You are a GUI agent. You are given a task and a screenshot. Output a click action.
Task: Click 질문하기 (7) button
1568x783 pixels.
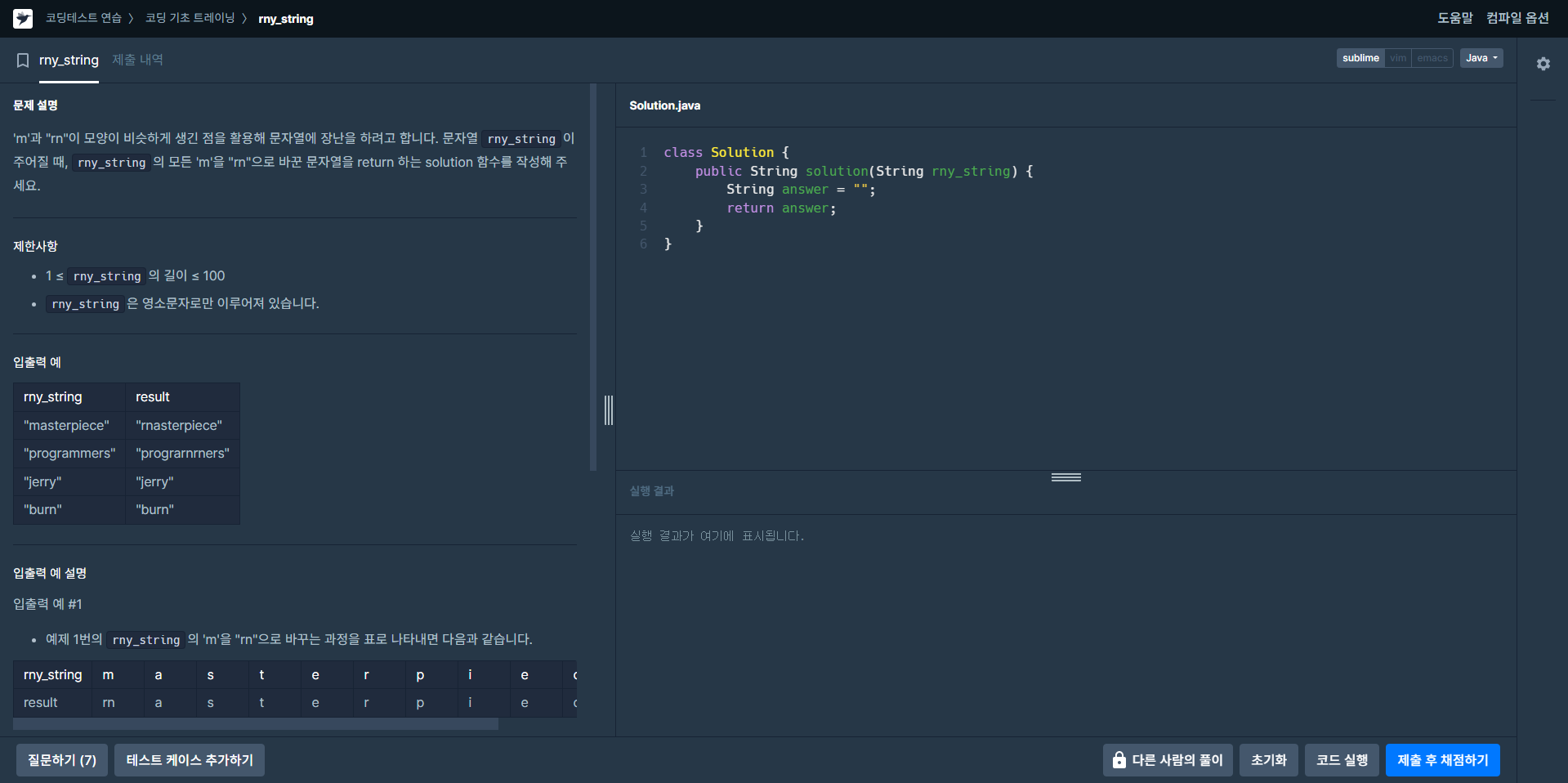[62, 760]
